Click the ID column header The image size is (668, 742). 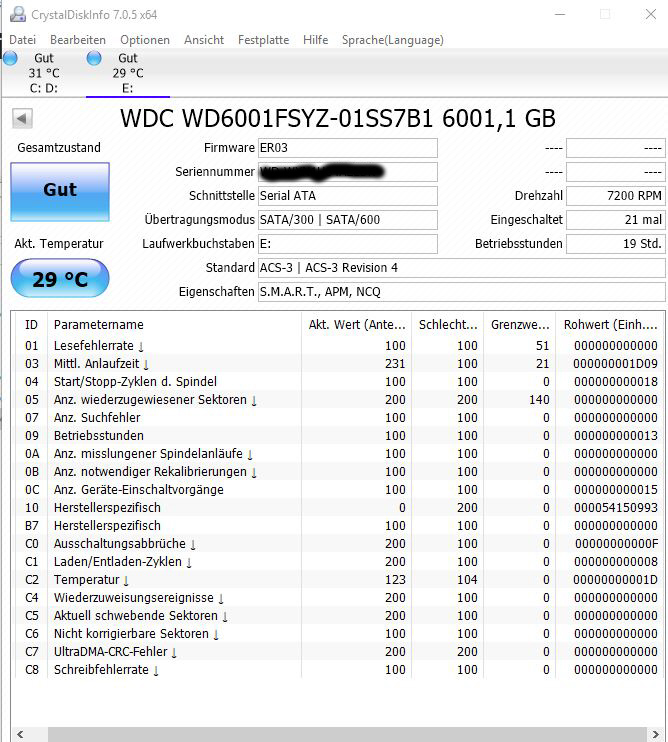click(31, 325)
